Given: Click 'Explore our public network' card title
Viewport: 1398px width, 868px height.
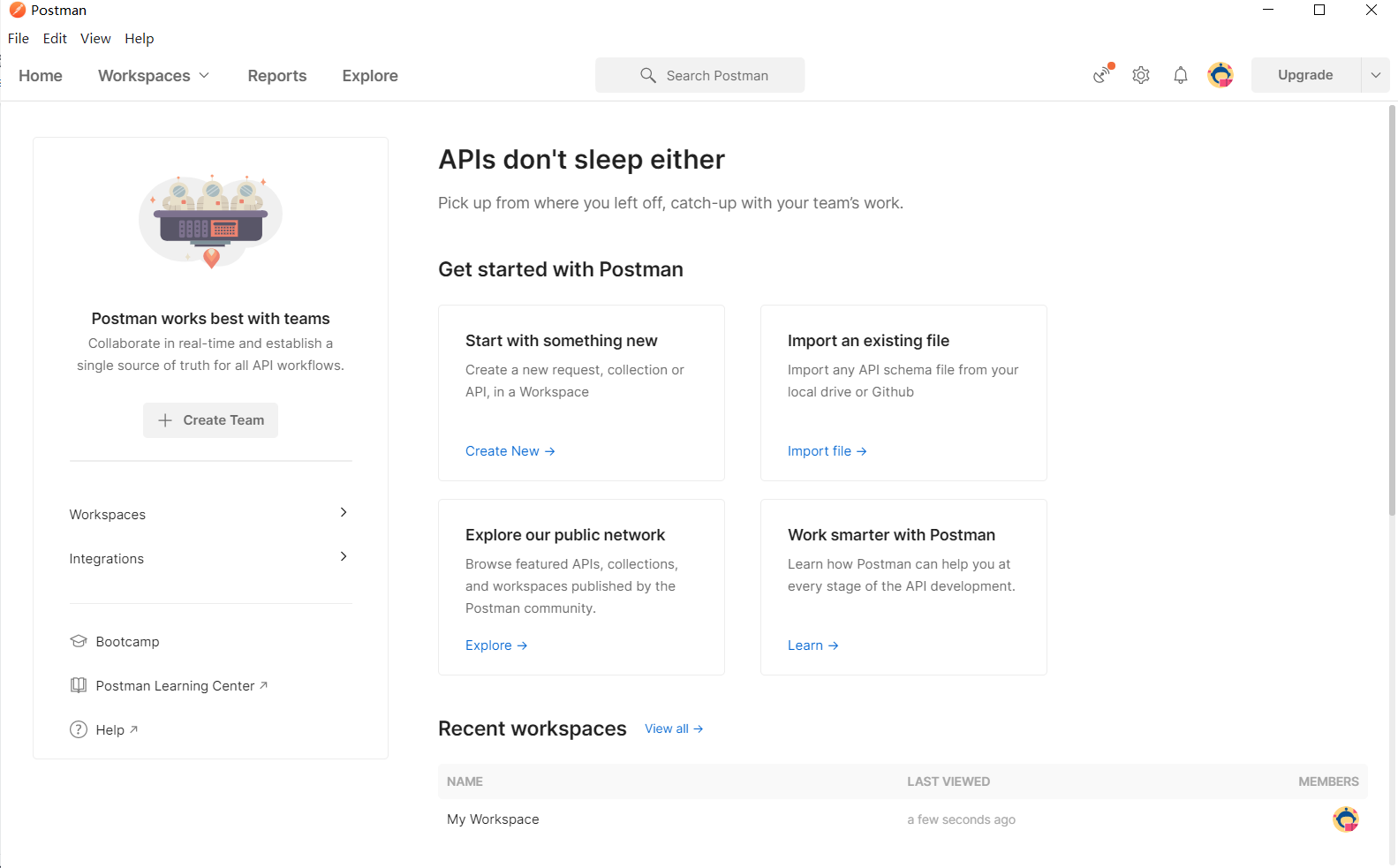Looking at the screenshot, I should pyautogui.click(x=565, y=535).
